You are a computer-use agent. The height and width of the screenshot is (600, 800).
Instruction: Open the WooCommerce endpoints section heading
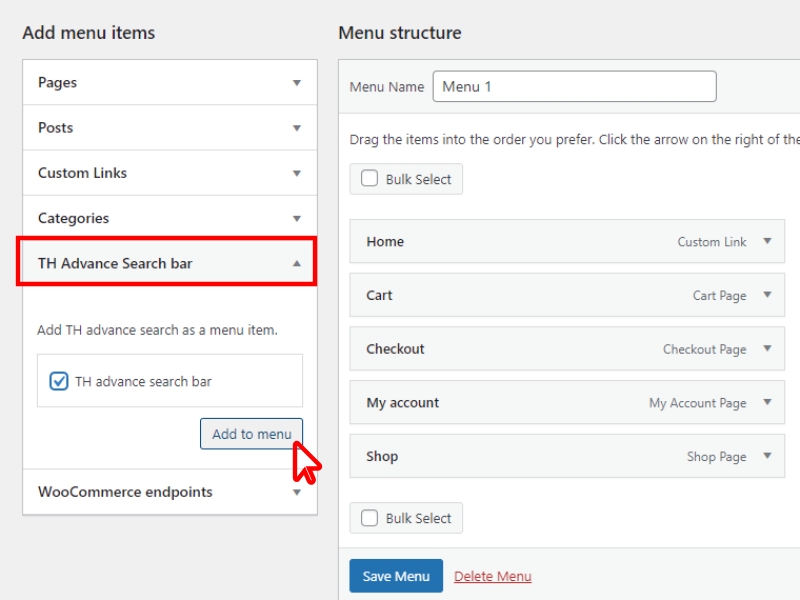coord(126,492)
